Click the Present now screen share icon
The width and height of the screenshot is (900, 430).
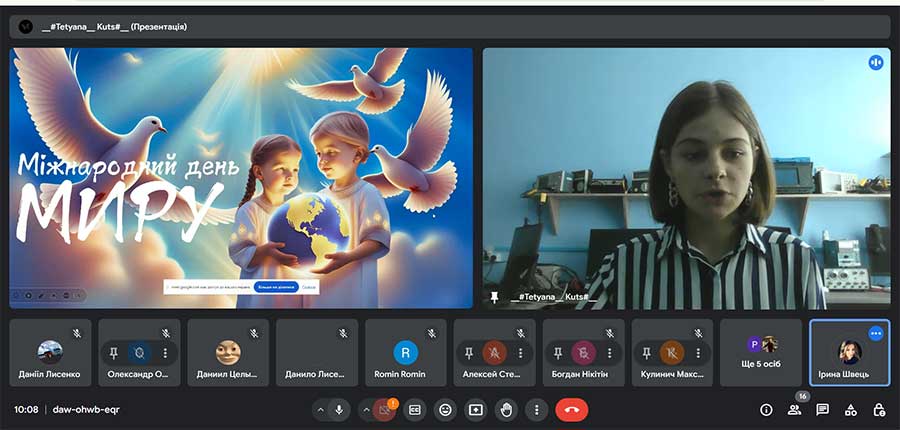[476, 410]
